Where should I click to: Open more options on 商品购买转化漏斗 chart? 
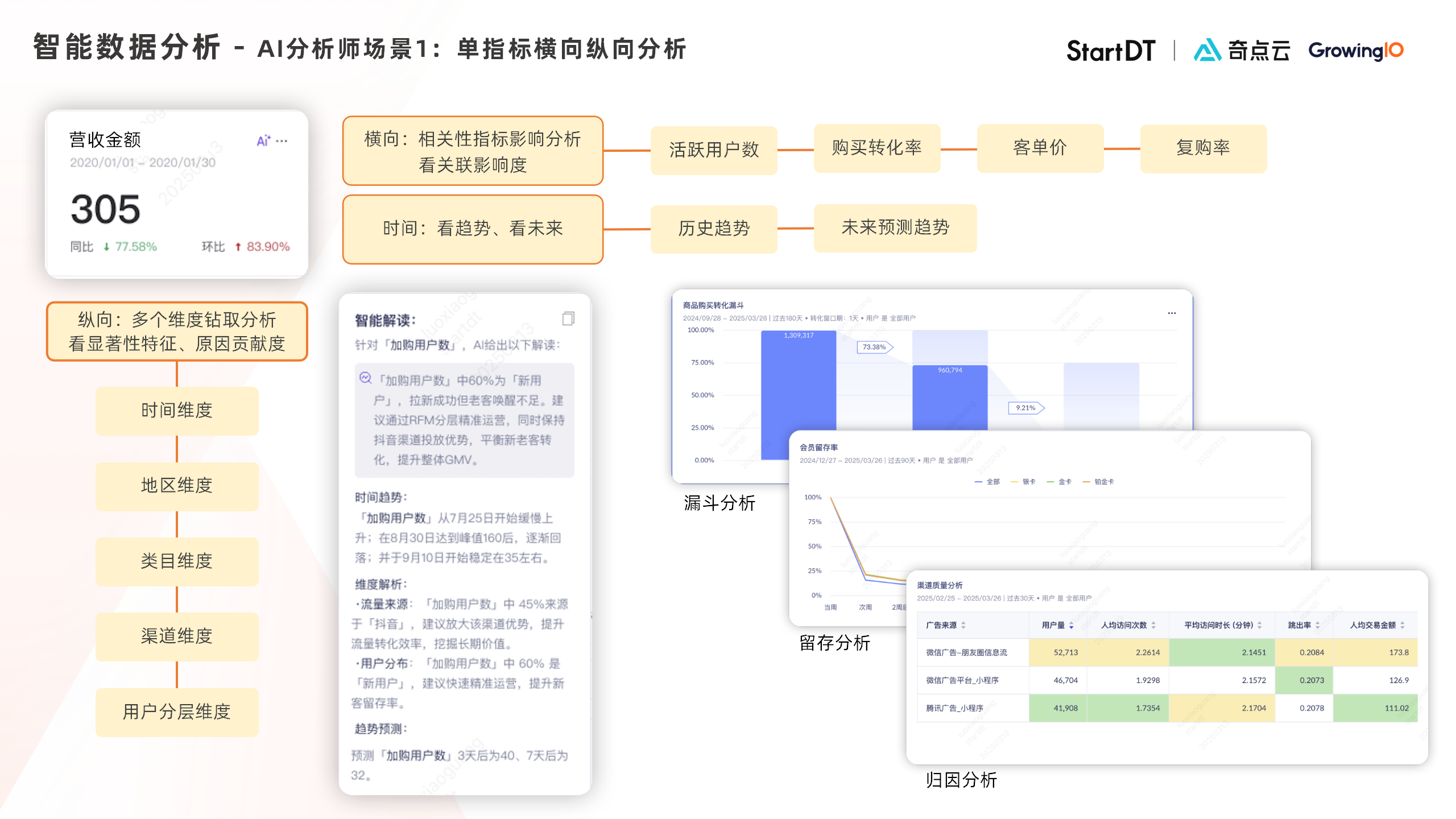pos(1172,313)
